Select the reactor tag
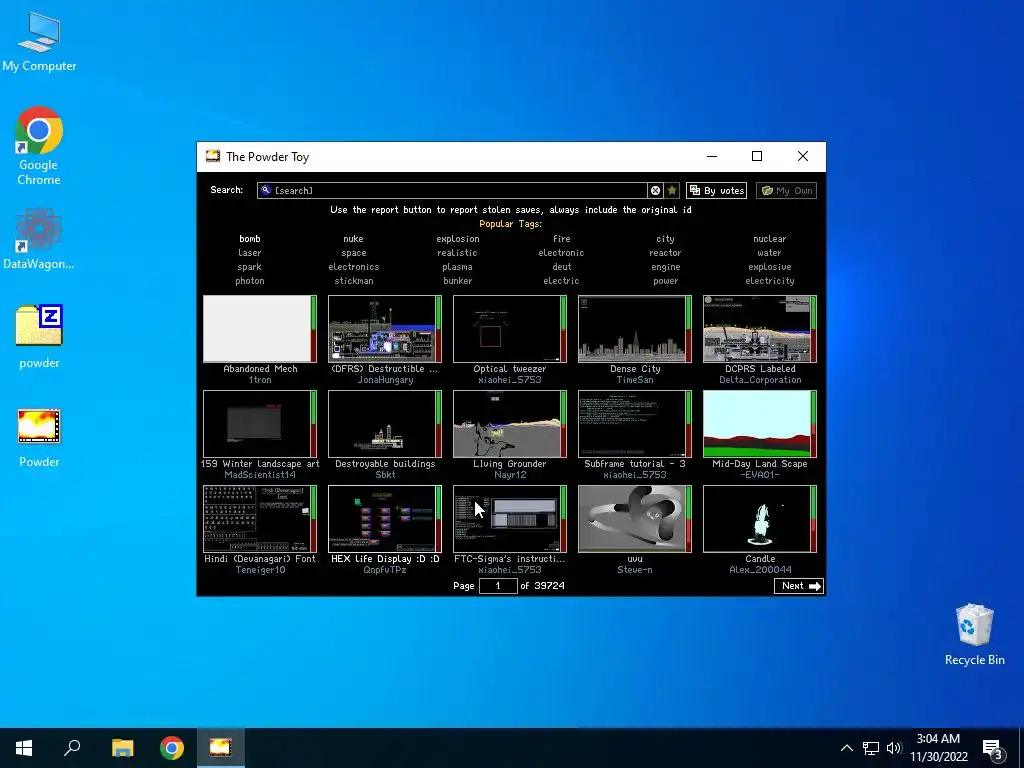The height and width of the screenshot is (768, 1024). pyautogui.click(x=665, y=253)
